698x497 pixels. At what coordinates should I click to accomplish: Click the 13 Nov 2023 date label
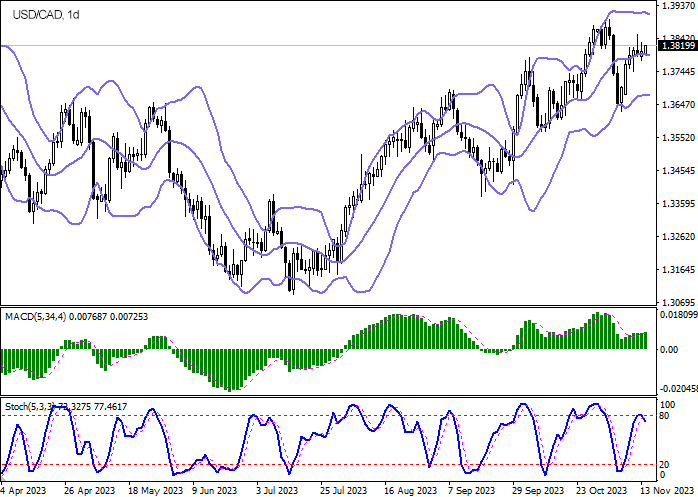664,490
